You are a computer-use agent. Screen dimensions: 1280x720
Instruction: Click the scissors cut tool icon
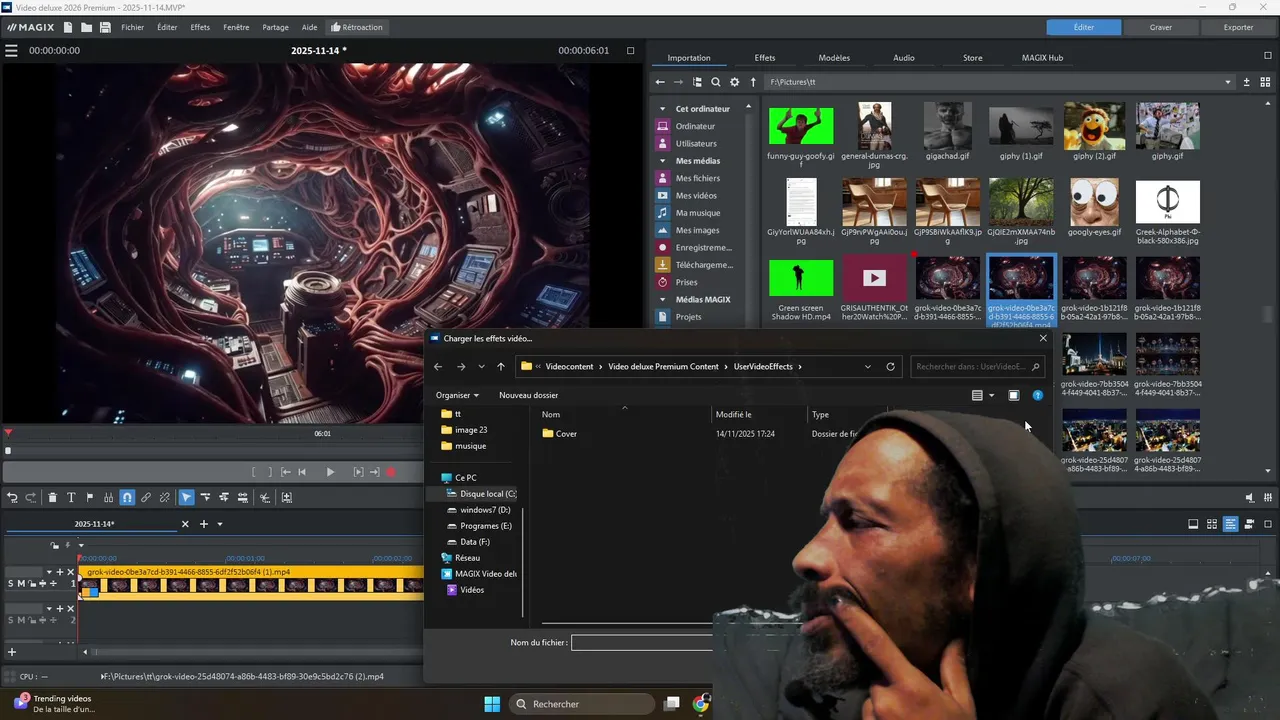[265, 497]
